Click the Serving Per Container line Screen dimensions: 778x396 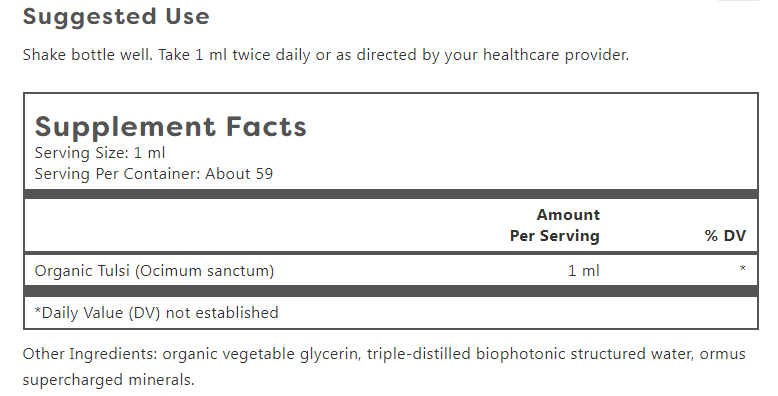pos(154,174)
